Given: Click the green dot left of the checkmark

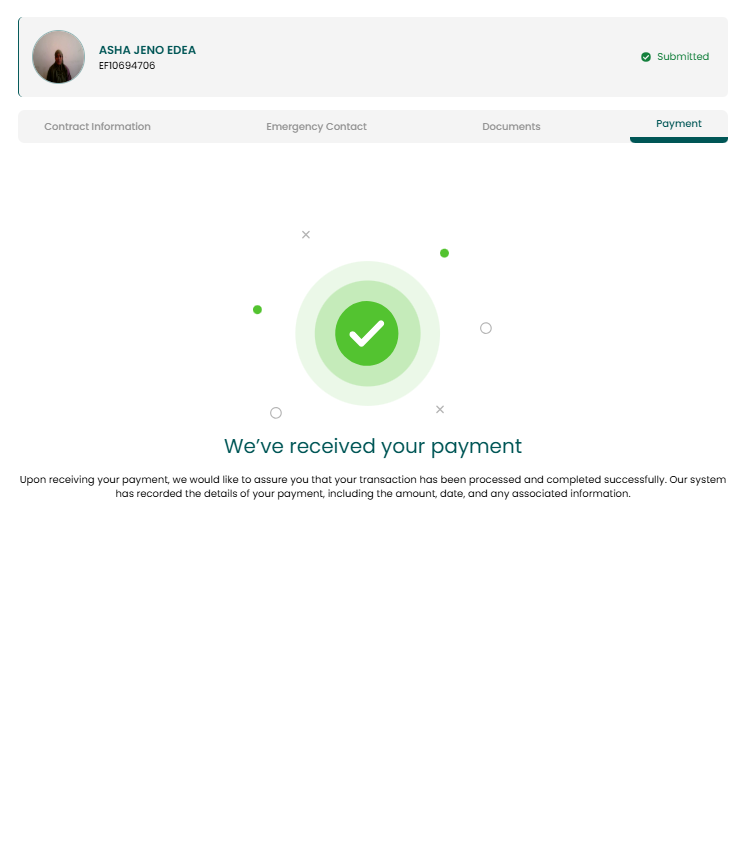Looking at the screenshot, I should pos(257,309).
